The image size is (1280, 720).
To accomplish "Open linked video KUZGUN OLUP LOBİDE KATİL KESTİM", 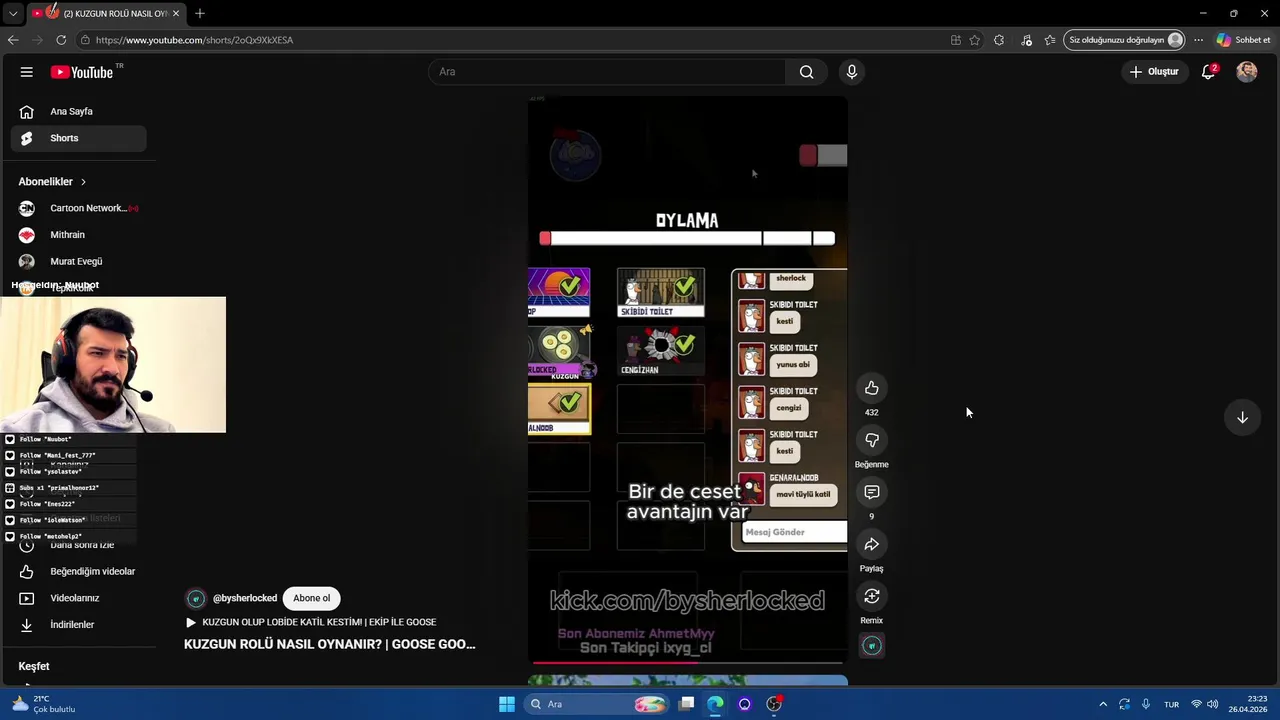I will coord(311,622).
